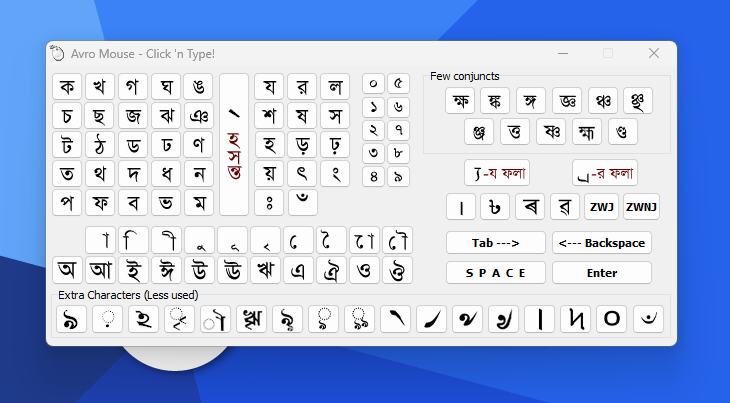Viewport: 730px width, 403px height.
Task: Click the tall হসন্ত (hasanta) key
Action: pyautogui.click(x=234, y=144)
